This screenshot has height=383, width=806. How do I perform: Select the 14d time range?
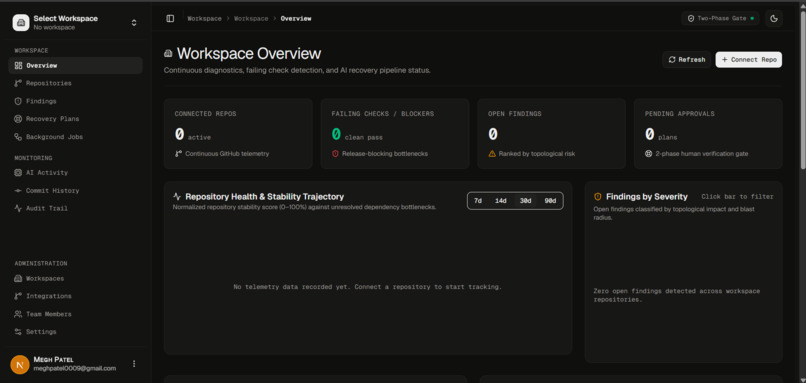tap(501, 200)
